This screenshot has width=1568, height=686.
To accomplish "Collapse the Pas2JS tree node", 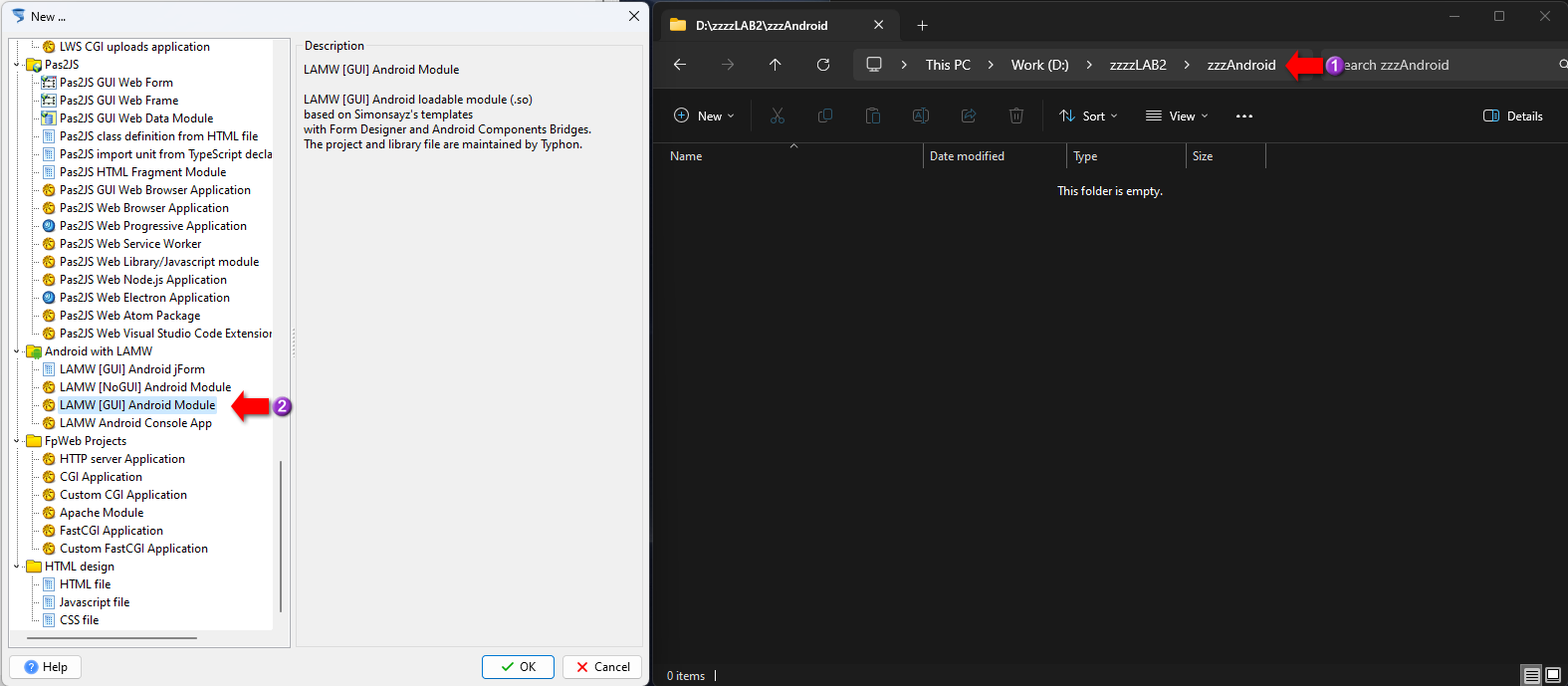I will [x=17, y=65].
